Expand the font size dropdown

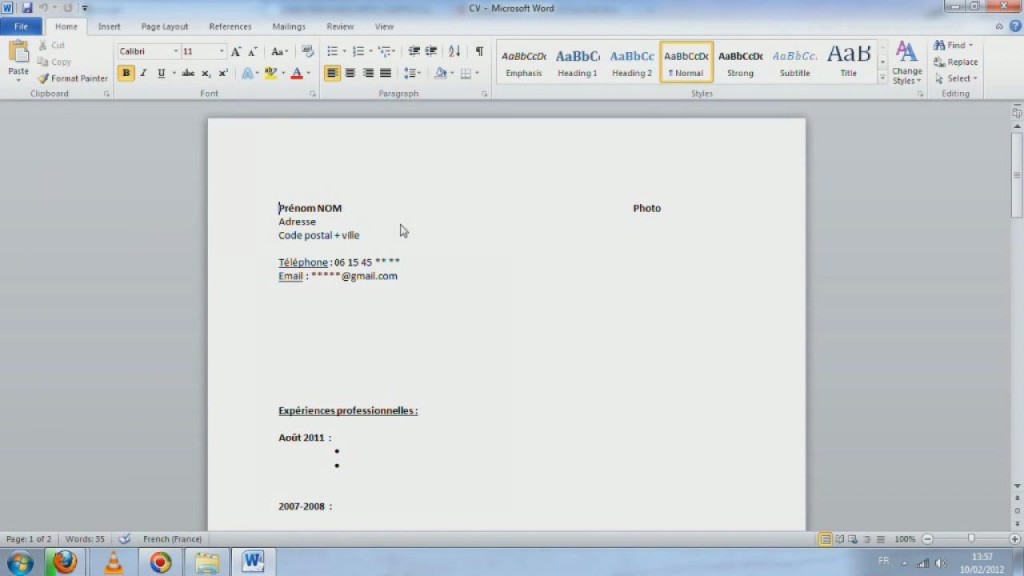pos(221,51)
